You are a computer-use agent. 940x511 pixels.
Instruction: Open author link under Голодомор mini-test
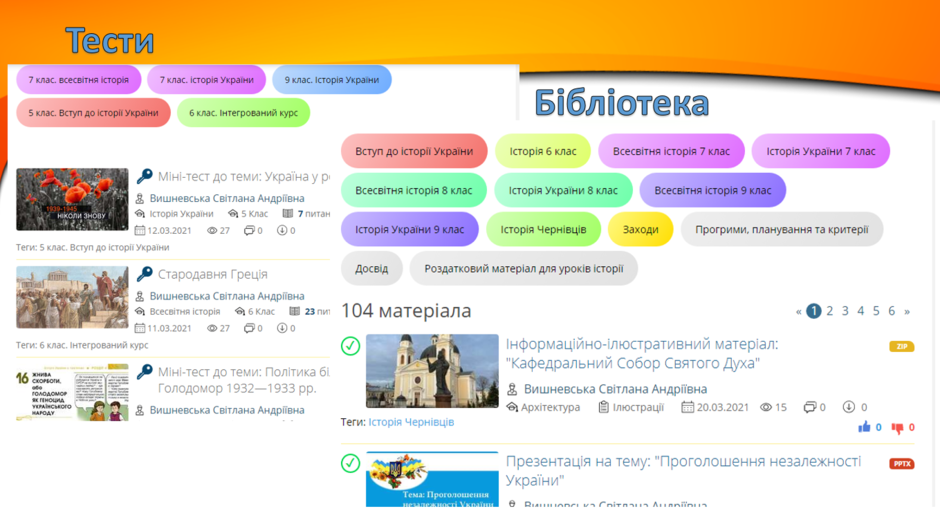click(x=227, y=410)
